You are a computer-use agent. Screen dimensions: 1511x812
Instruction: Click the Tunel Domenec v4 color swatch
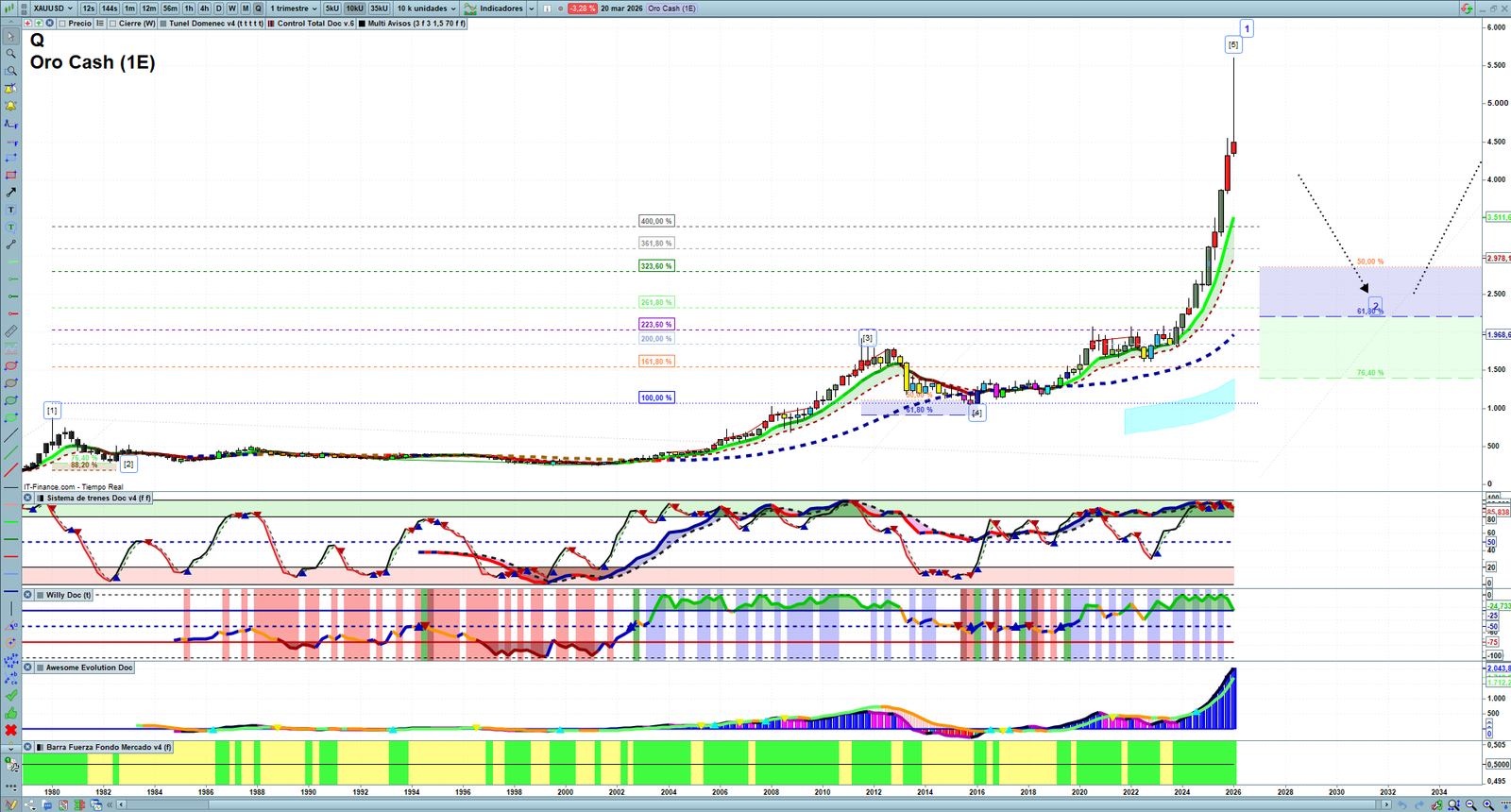pos(163,24)
